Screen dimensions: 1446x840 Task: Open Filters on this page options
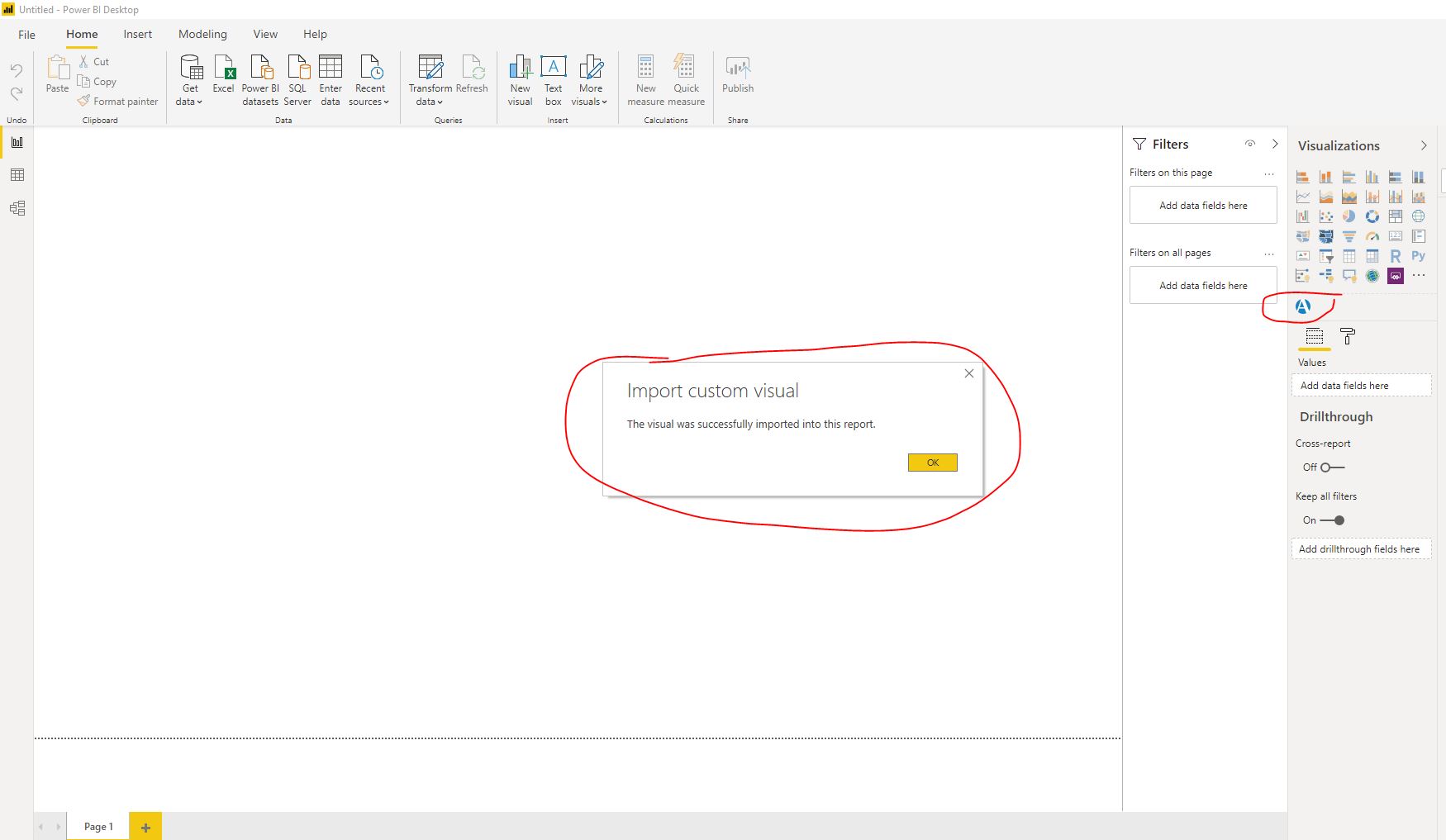point(1269,173)
